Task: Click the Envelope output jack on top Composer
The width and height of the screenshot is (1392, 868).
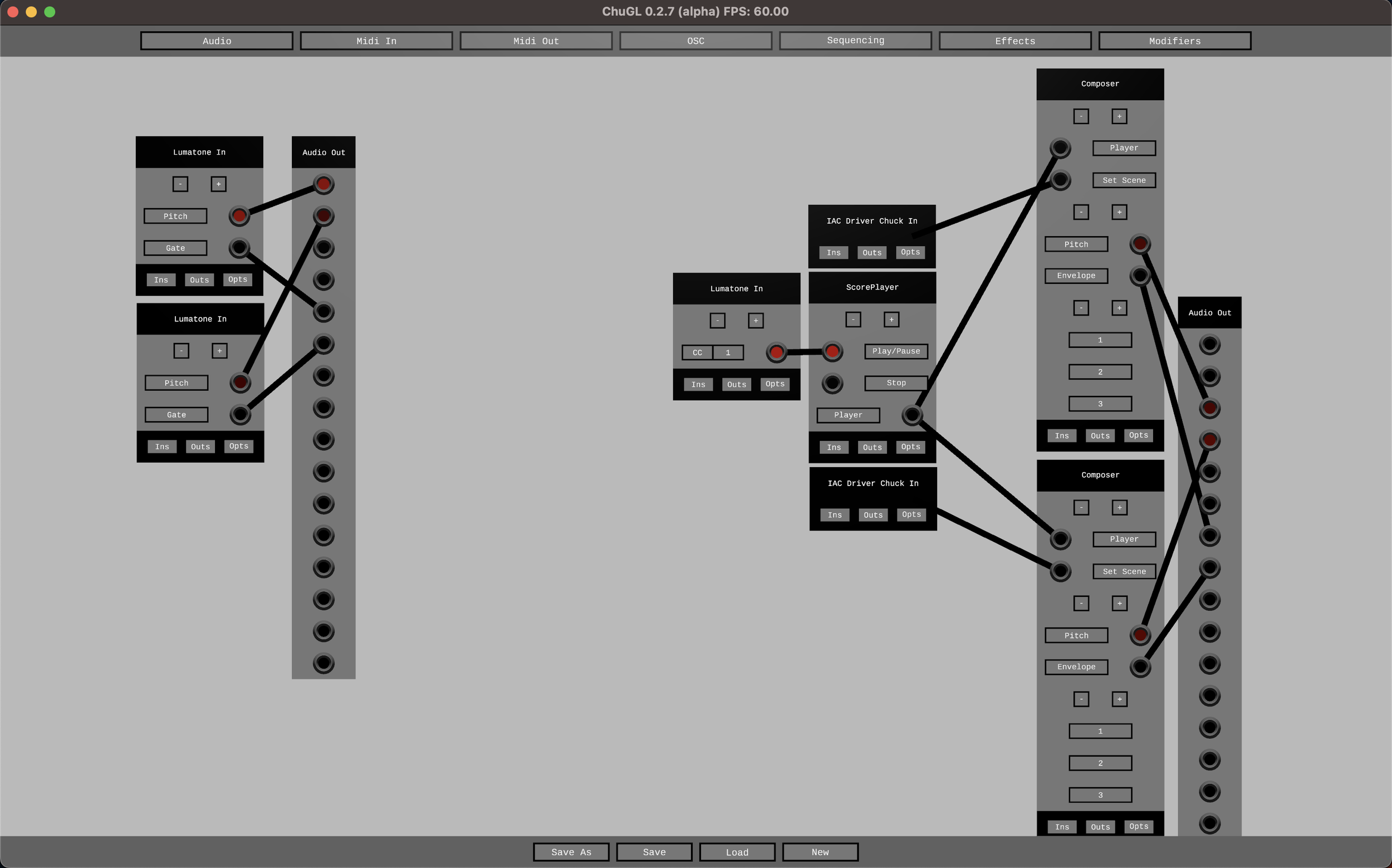Action: (1140, 275)
